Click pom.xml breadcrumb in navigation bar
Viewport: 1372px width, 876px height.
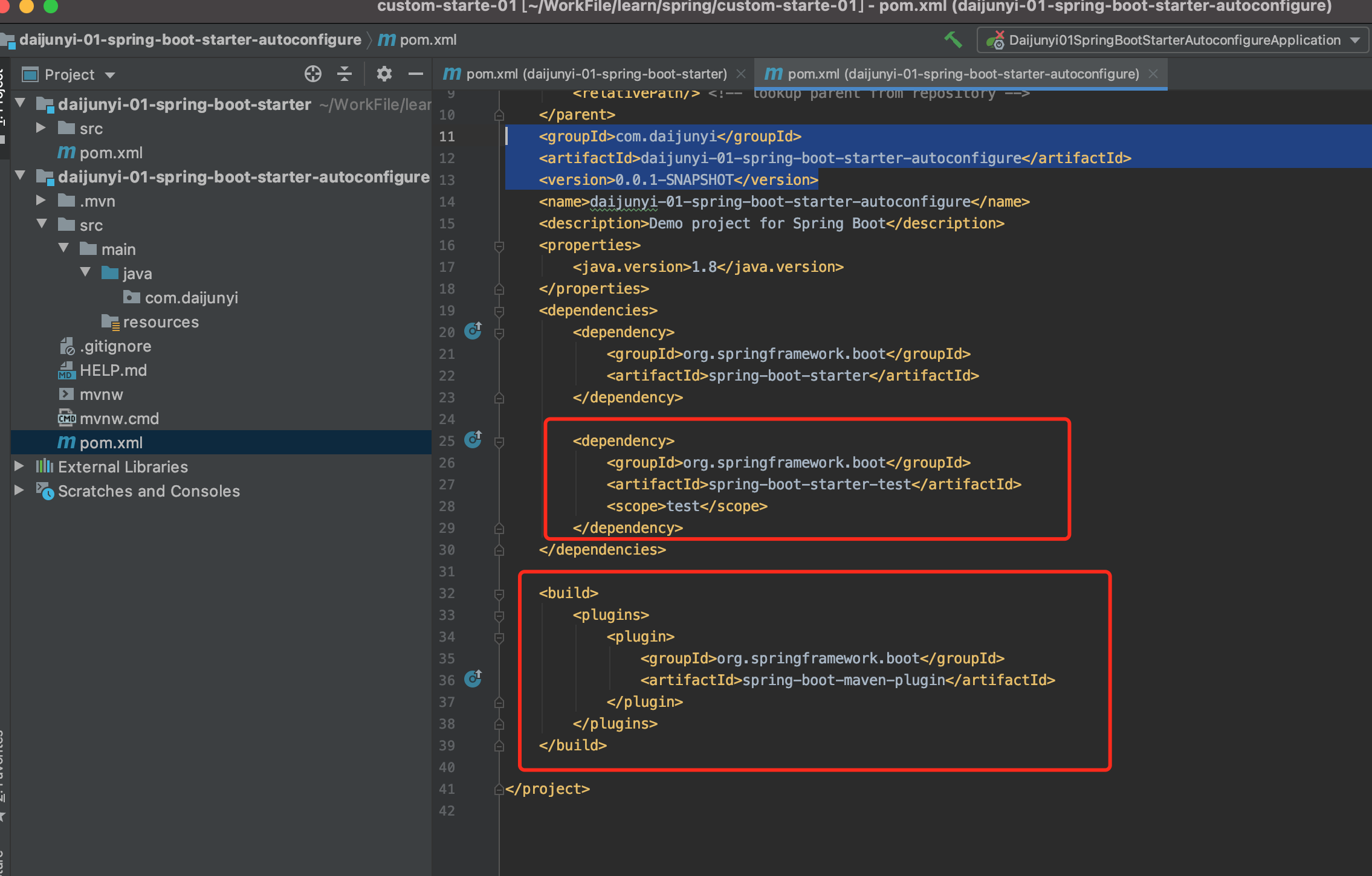pyautogui.click(x=428, y=40)
